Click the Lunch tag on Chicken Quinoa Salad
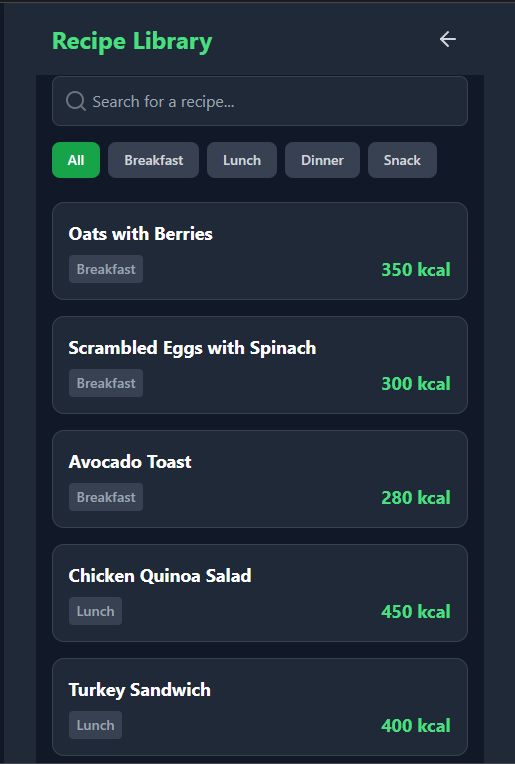 [95, 611]
